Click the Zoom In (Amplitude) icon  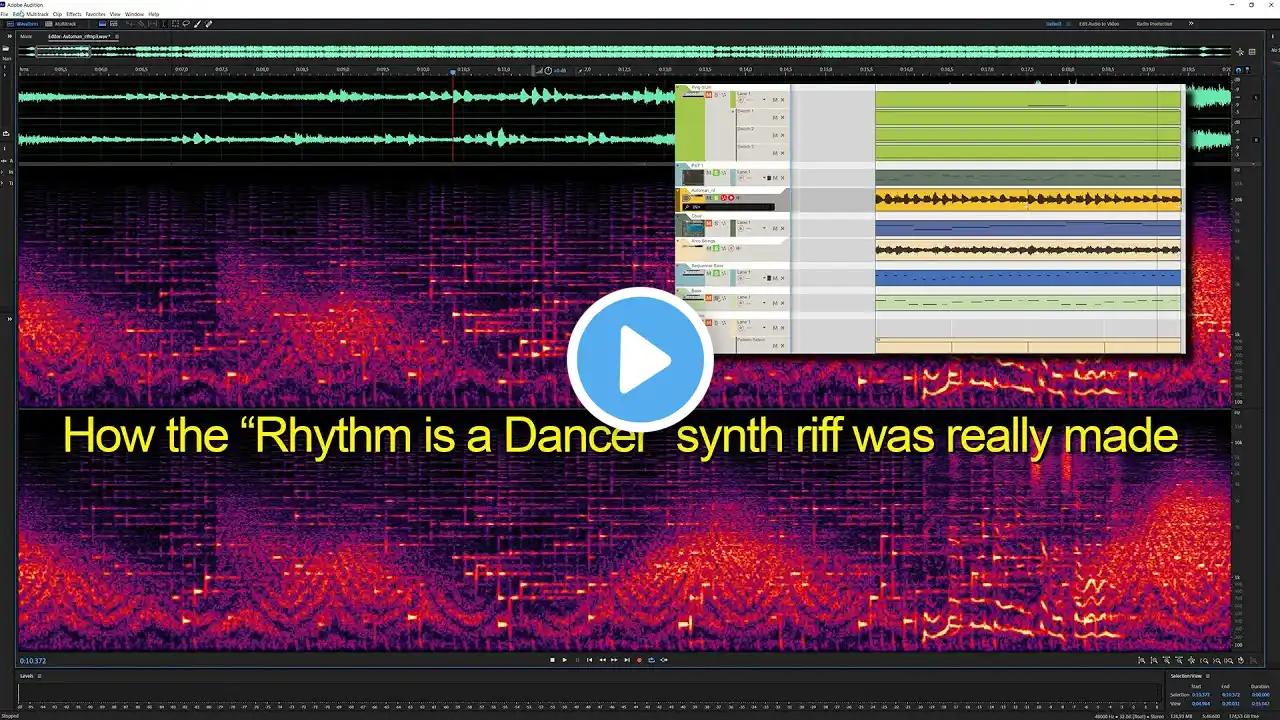tap(1142, 660)
